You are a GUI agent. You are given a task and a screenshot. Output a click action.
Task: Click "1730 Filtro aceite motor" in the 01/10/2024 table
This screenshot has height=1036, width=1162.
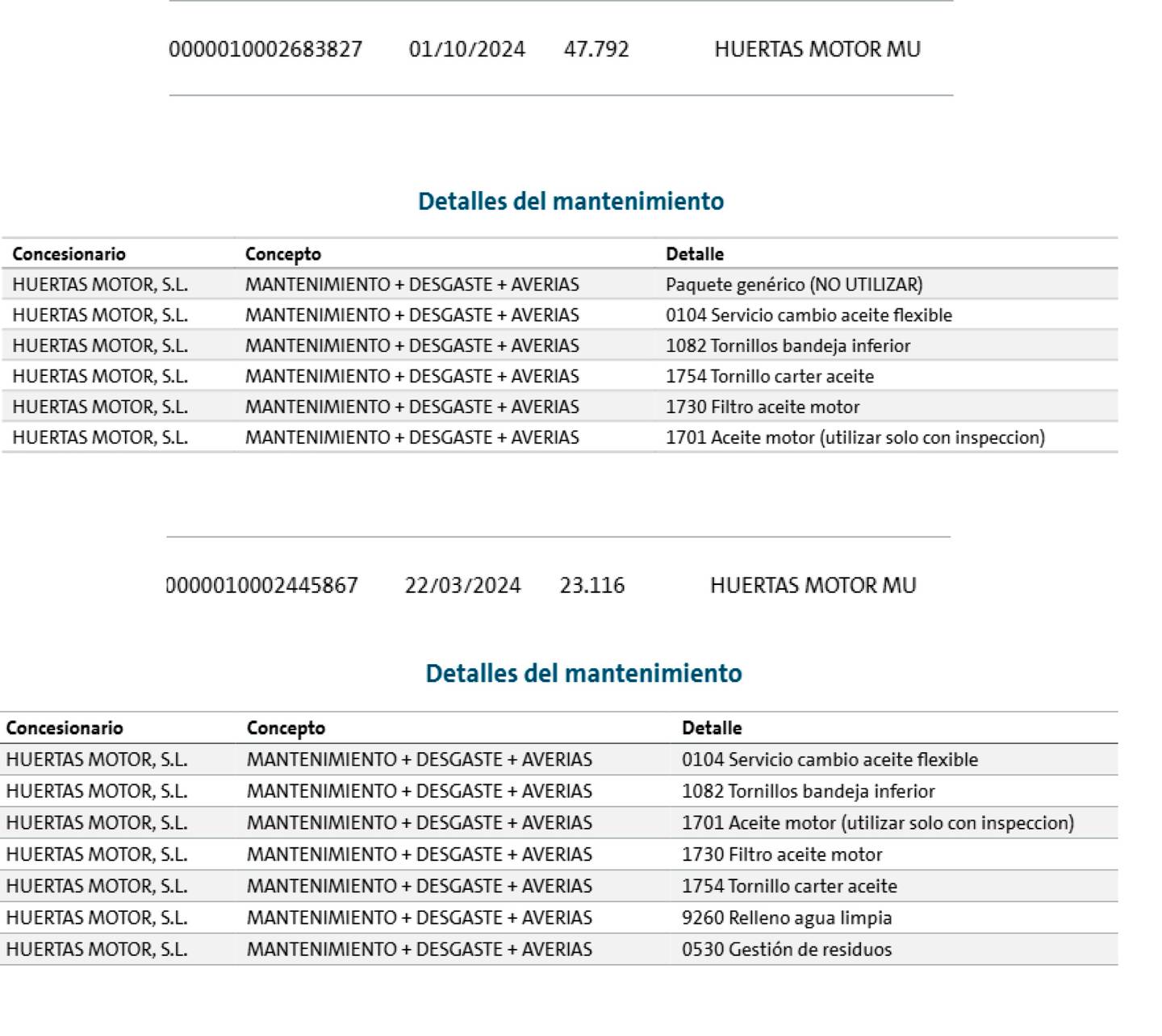[763, 407]
